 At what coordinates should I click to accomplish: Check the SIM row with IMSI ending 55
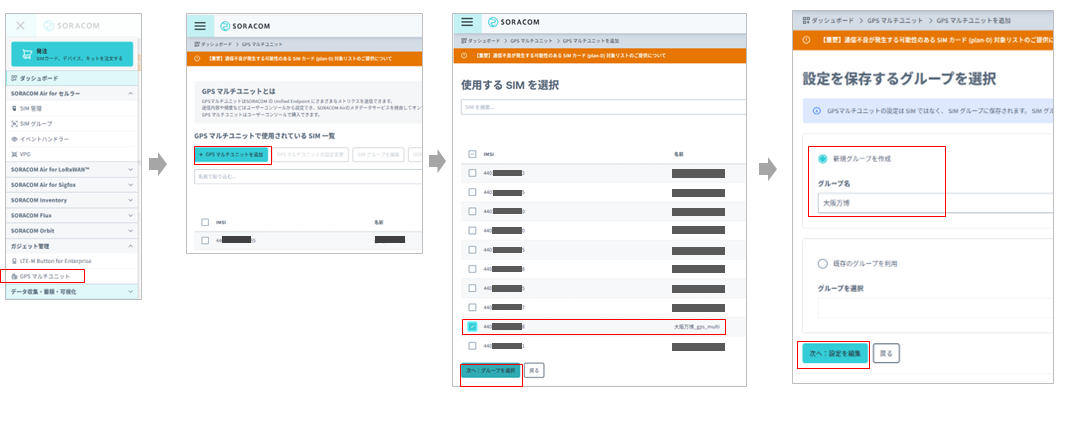pyautogui.click(x=205, y=240)
